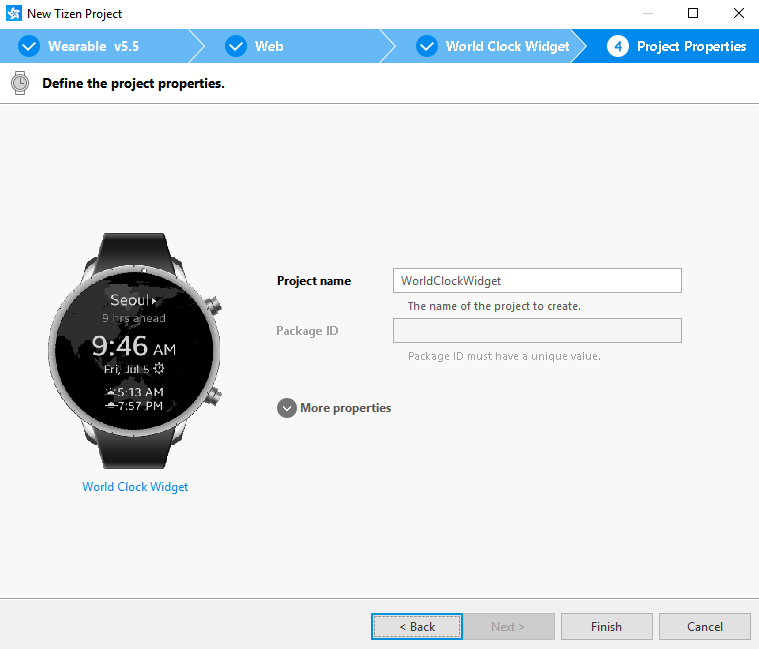This screenshot has width=759, height=649.
Task: Switch to the Web wizard step label
Action: (269, 46)
